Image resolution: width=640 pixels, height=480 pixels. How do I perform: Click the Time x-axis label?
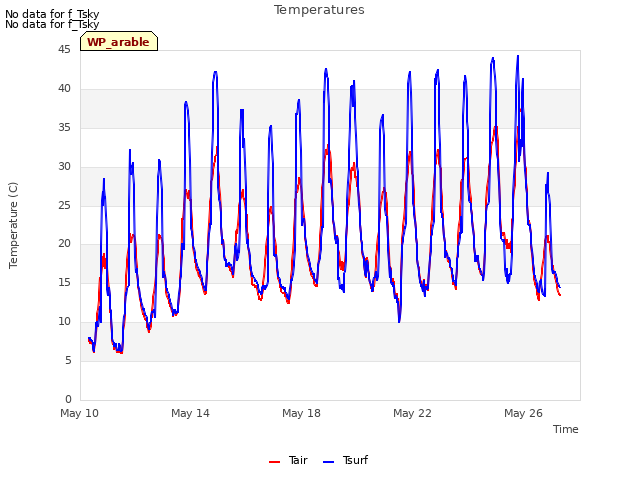566,429
